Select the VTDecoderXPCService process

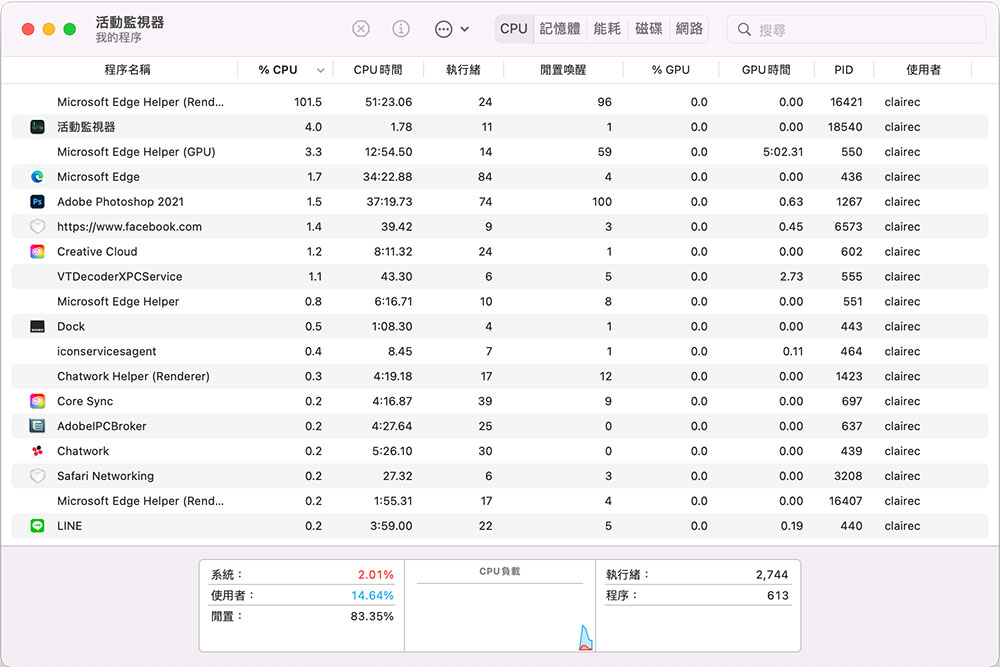[x=120, y=276]
